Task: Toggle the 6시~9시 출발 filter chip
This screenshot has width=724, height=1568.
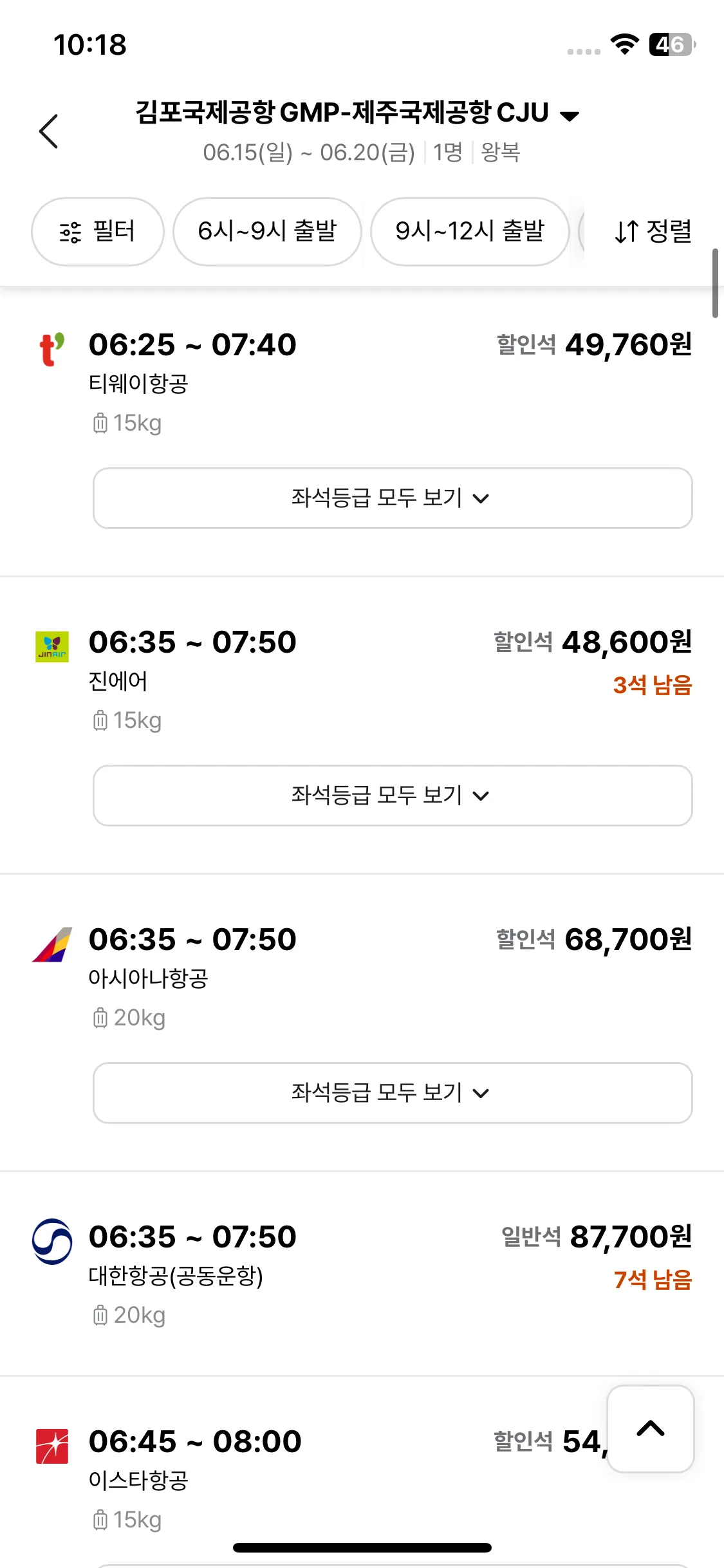Action: (267, 232)
